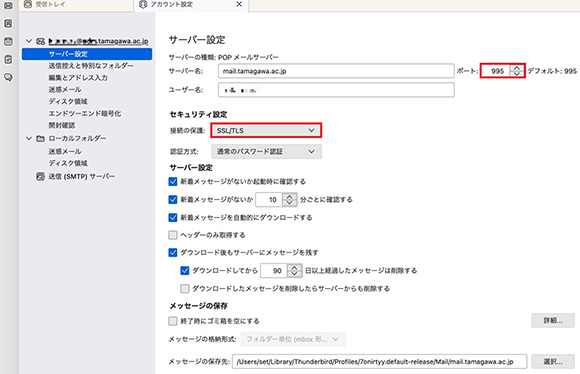Click the ローカルフォルダー folder icon
The height and width of the screenshot is (374, 580).
click(41, 138)
